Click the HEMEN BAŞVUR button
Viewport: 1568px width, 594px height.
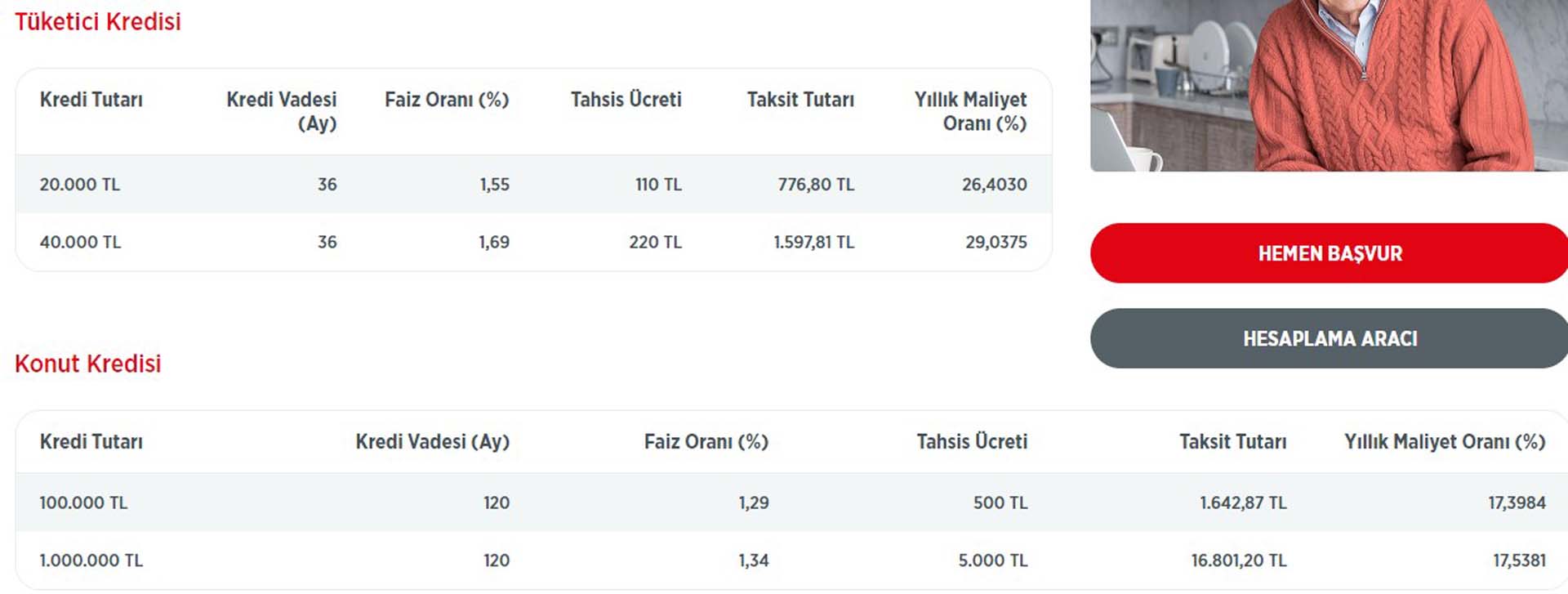1330,253
